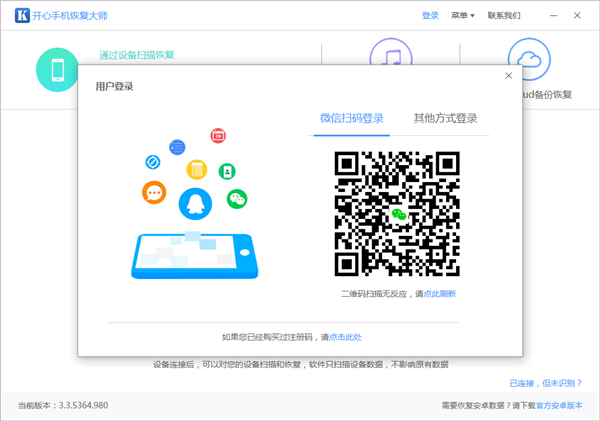Click the 当前版本 3.3.5364.980 text
Viewport: 600px width, 421px height.
point(63,405)
